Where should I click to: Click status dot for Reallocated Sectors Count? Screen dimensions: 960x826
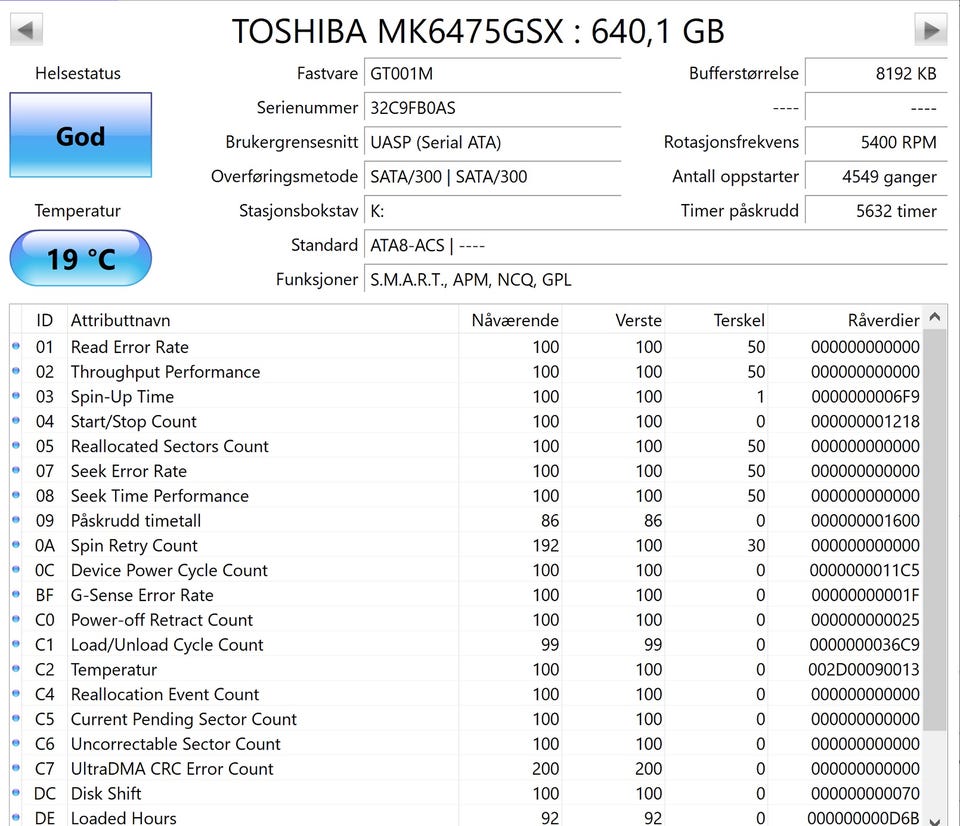[16, 446]
